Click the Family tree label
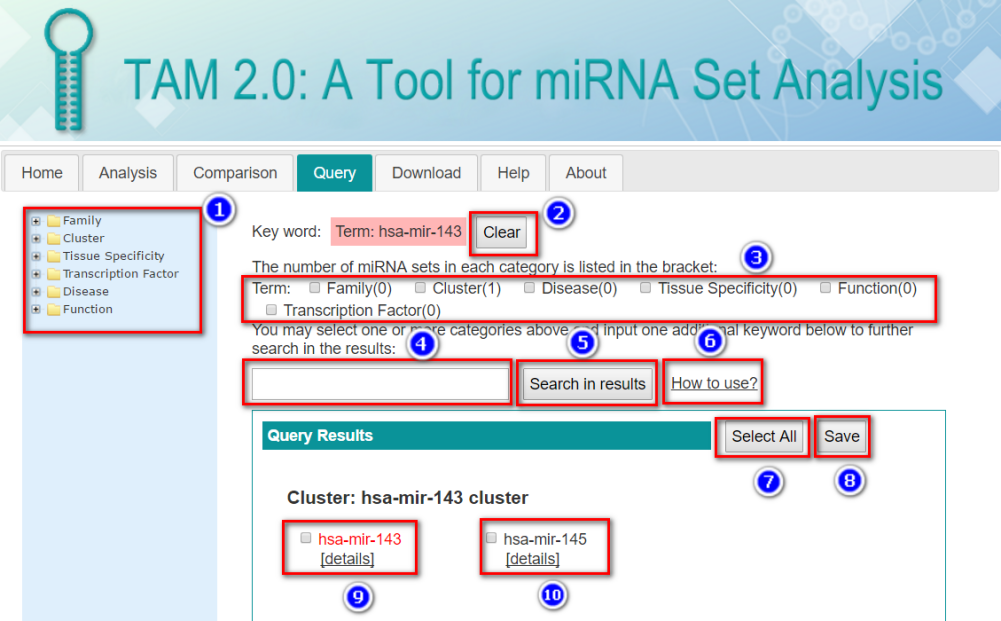This screenshot has height=621, width=1001. 82,221
